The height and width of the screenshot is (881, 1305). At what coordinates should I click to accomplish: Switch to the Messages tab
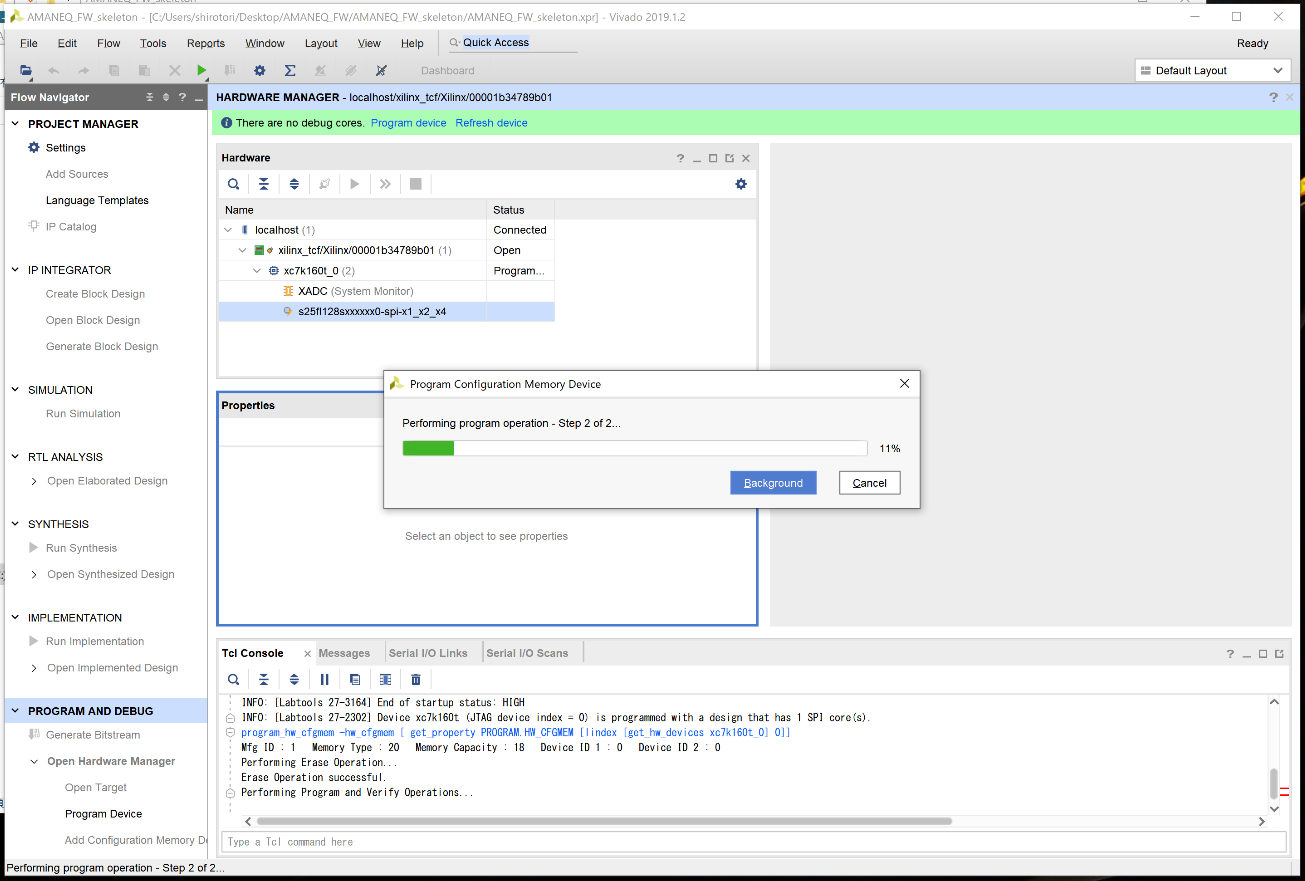point(344,653)
